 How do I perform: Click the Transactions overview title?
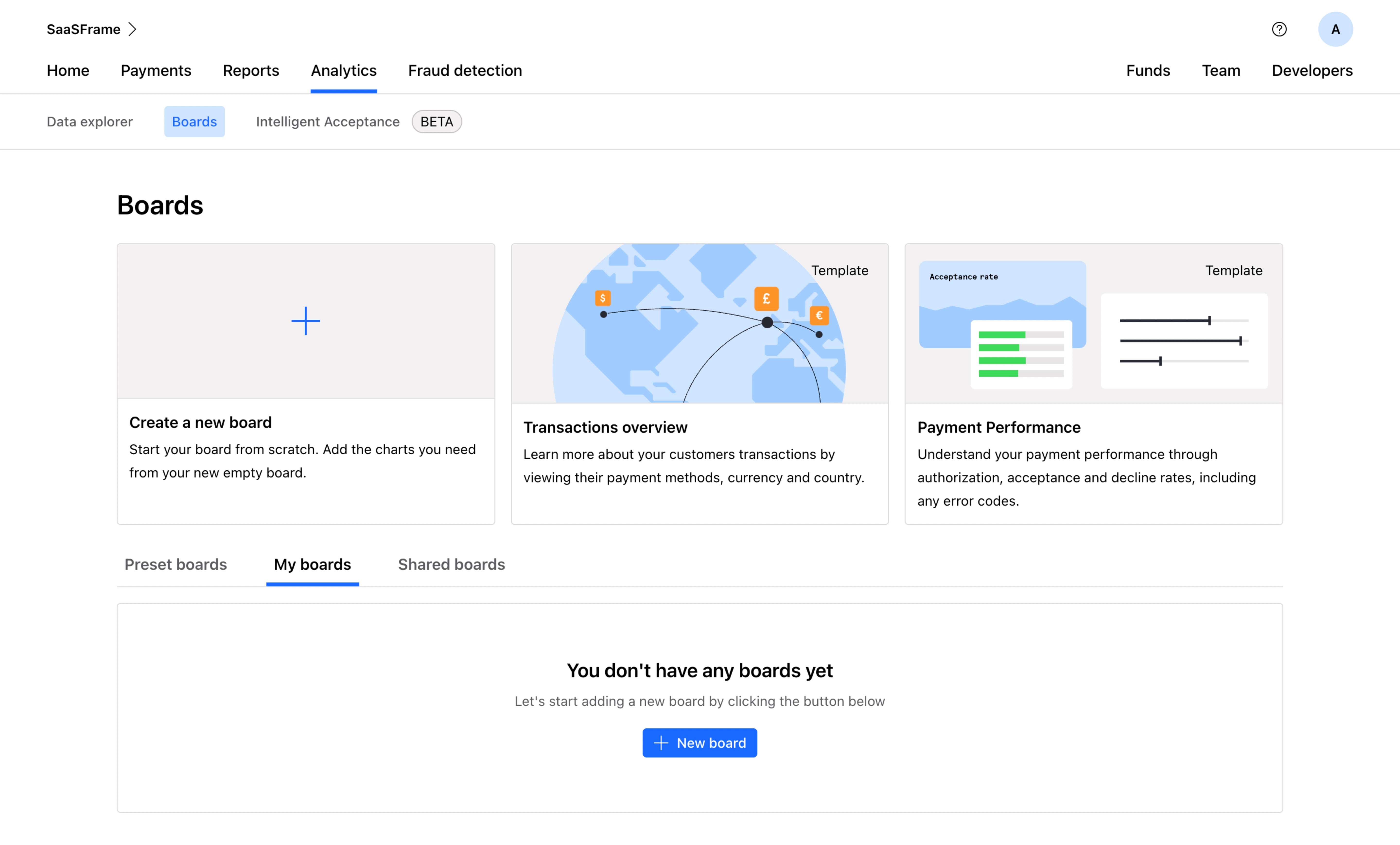(x=605, y=427)
